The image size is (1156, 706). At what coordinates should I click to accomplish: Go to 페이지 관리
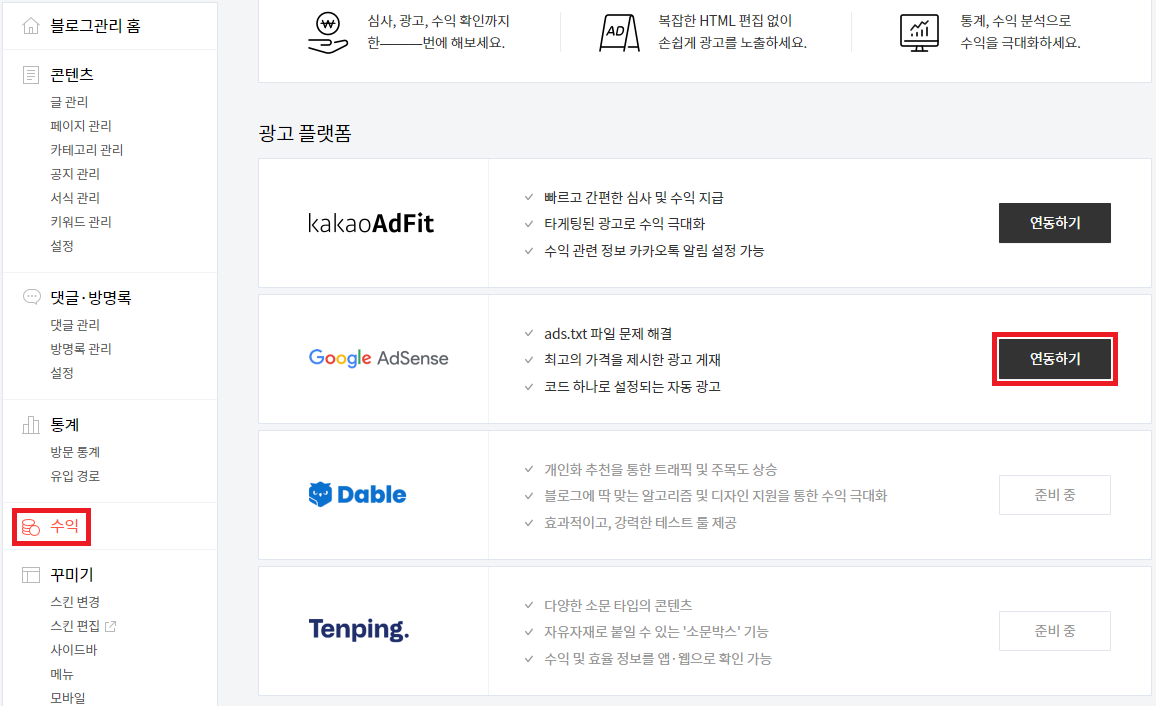[x=81, y=125]
